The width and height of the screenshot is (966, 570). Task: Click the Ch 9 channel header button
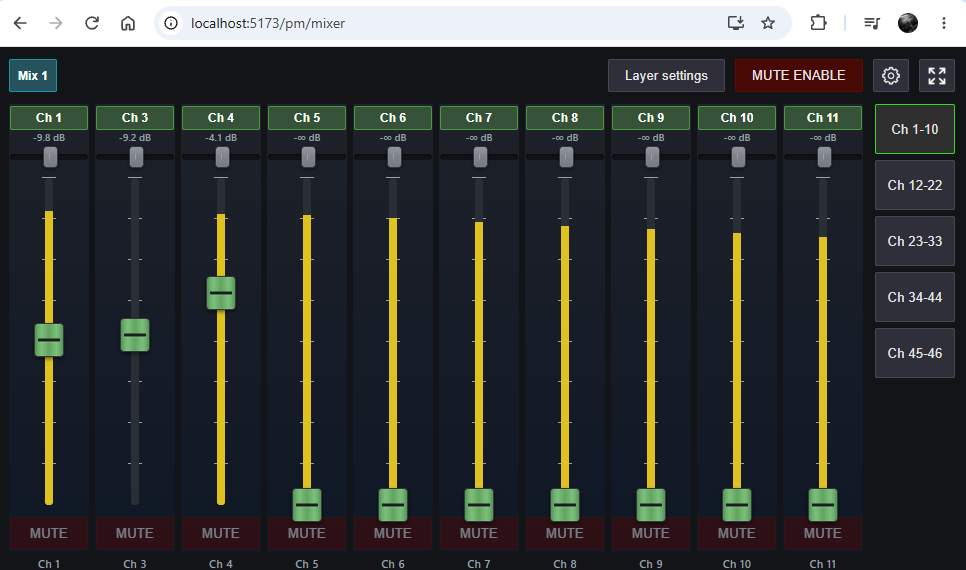651,118
